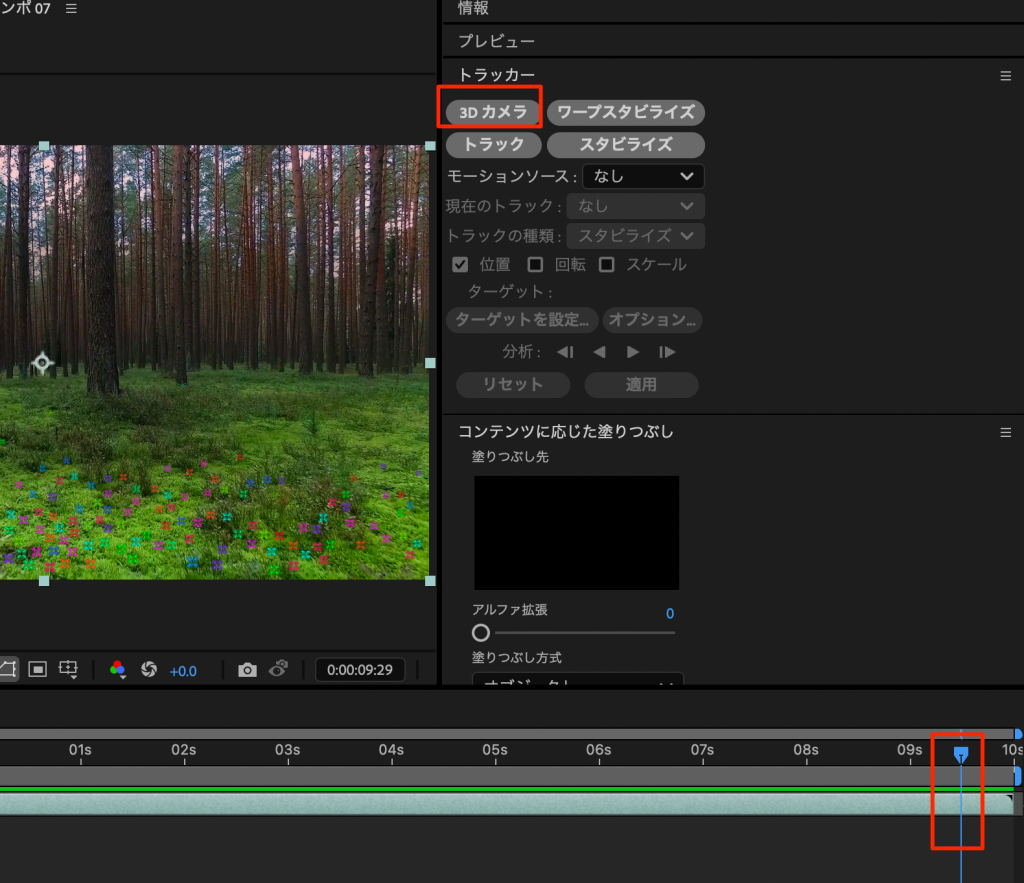Toggle the 位置 checkbox
Image resolution: width=1024 pixels, height=883 pixels.
[x=460, y=265]
